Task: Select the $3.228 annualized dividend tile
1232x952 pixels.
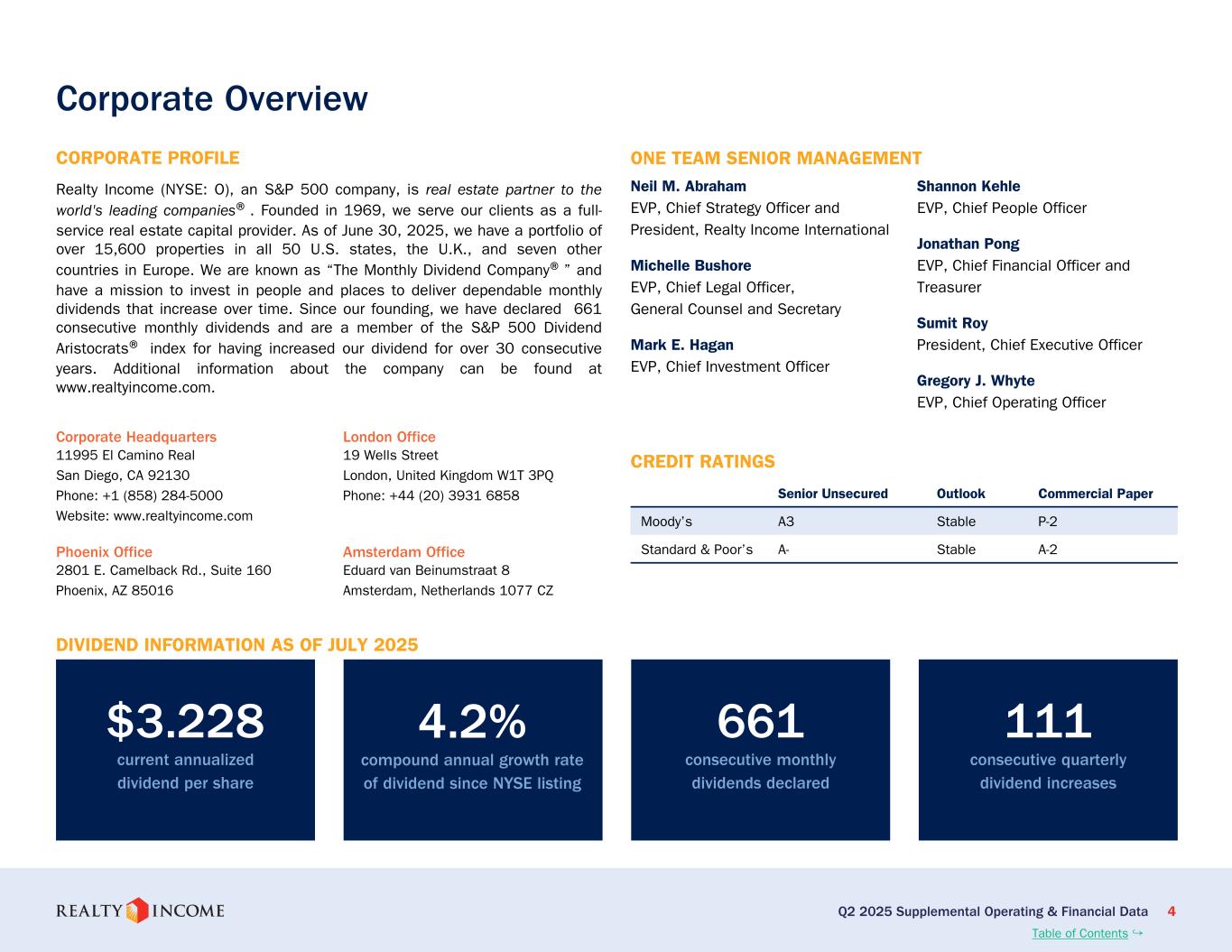Action: coord(185,749)
